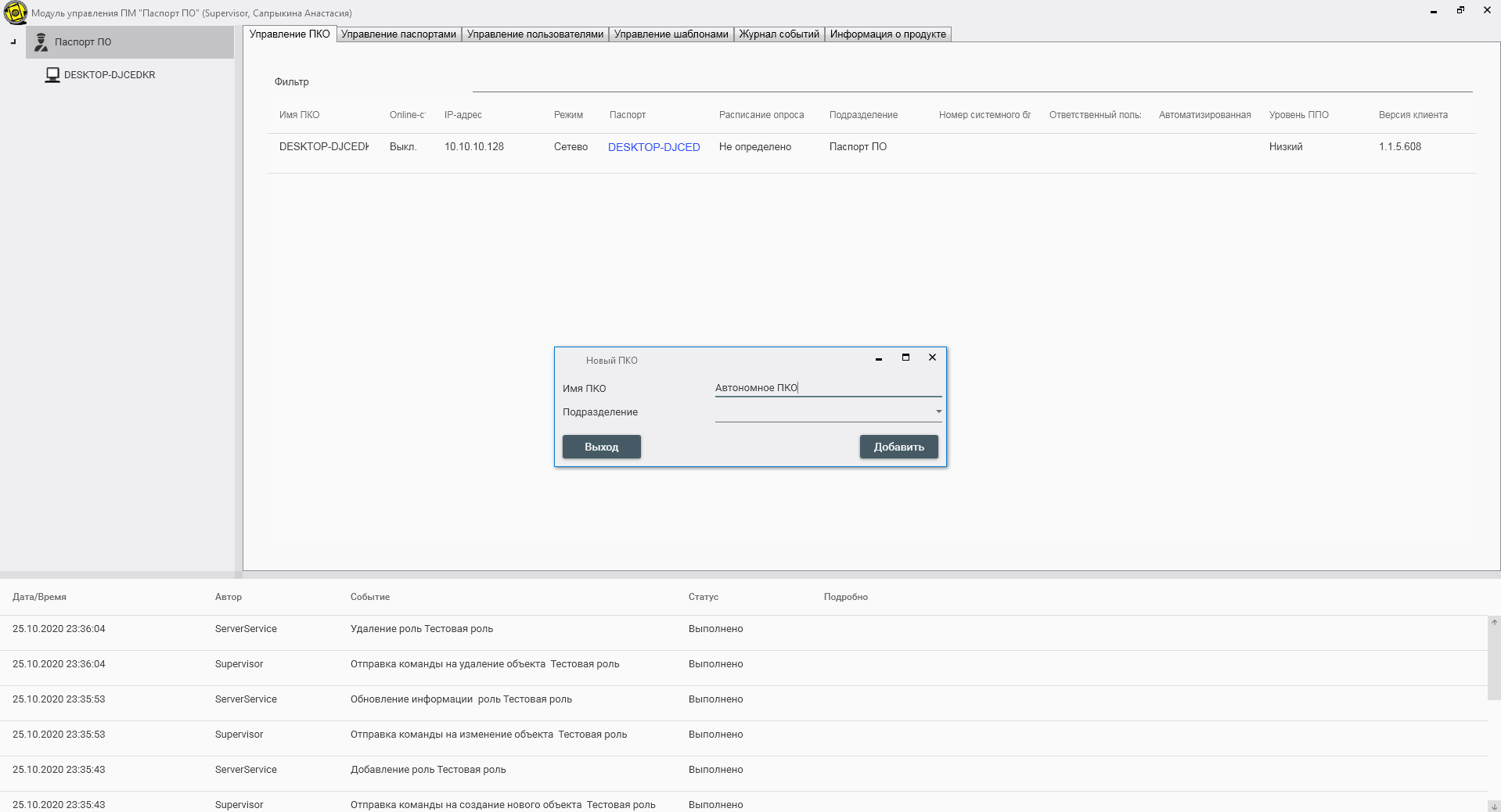Click the Ответственный пользователь column header
1501x812 pixels.
(x=1095, y=115)
